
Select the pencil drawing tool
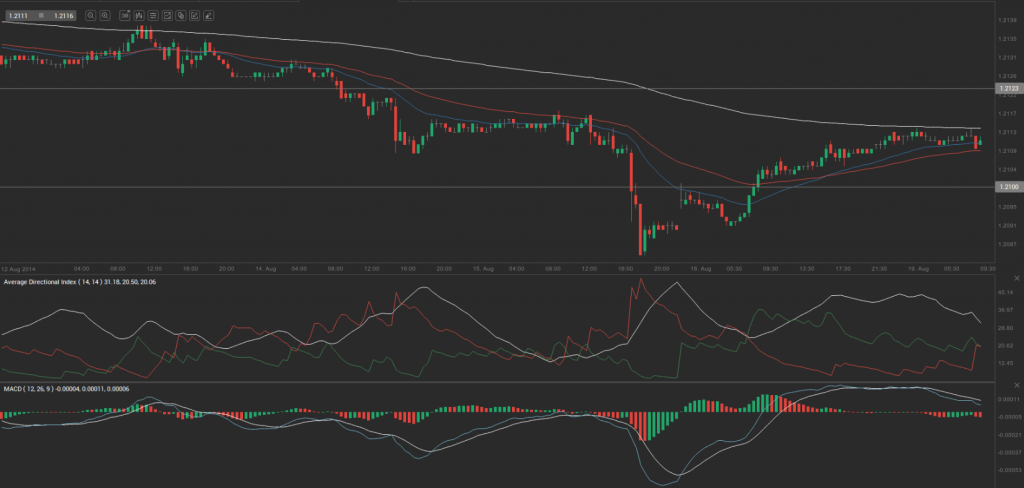[x=209, y=15]
